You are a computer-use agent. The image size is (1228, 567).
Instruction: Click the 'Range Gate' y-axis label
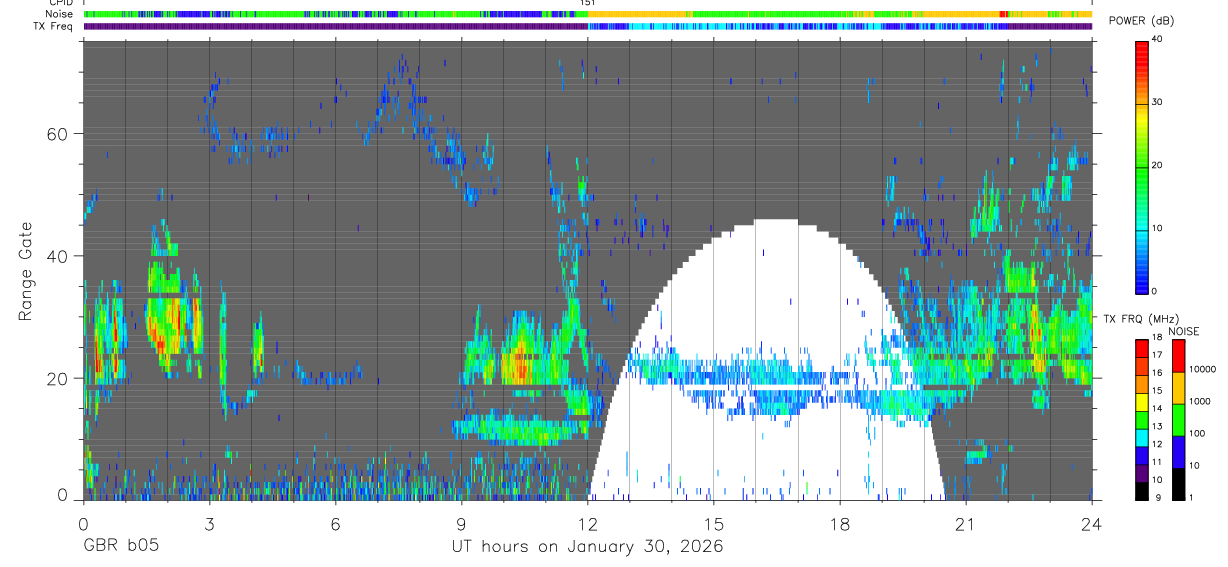(26, 270)
